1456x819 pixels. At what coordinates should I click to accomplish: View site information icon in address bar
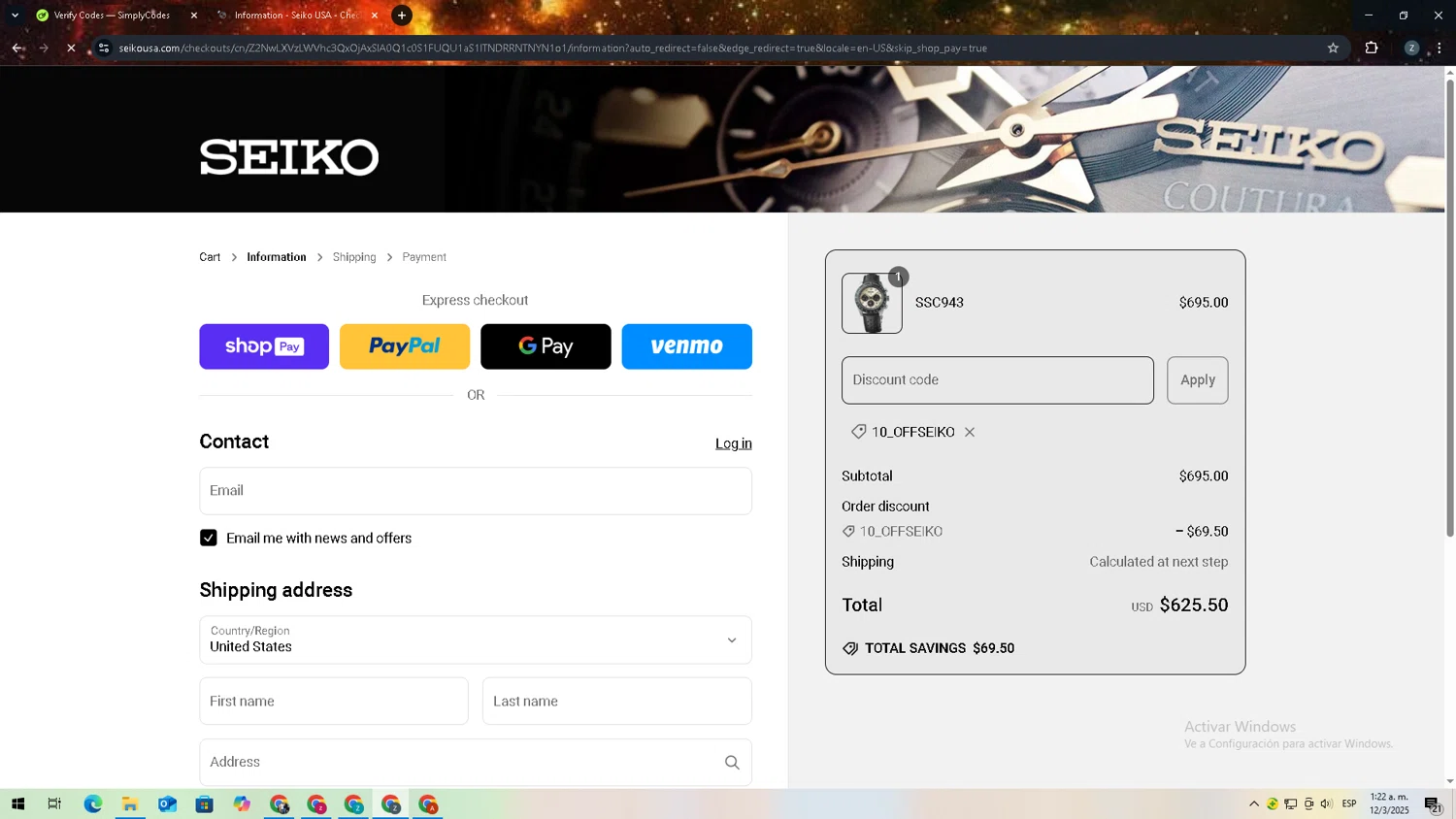[x=104, y=48]
